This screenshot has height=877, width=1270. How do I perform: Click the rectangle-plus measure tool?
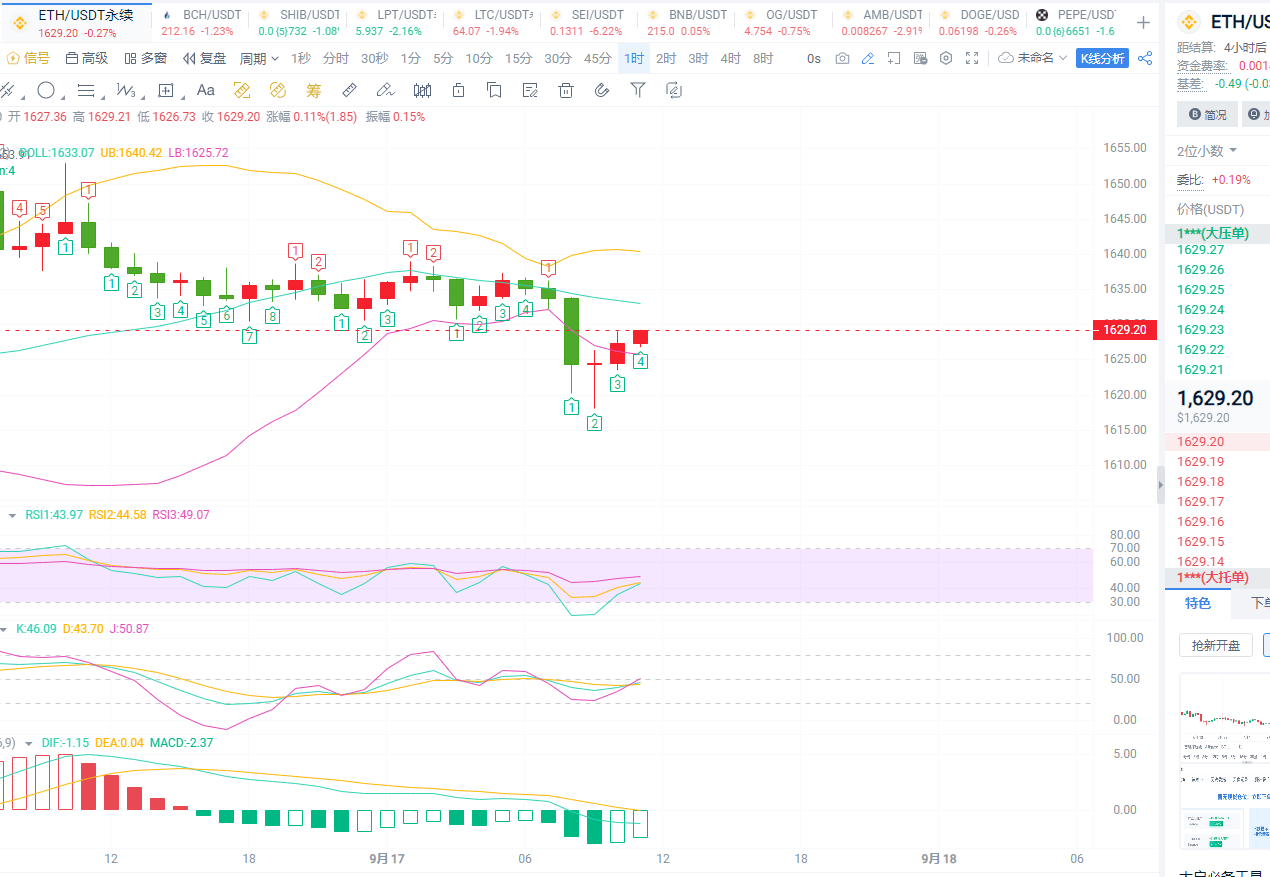click(166, 90)
